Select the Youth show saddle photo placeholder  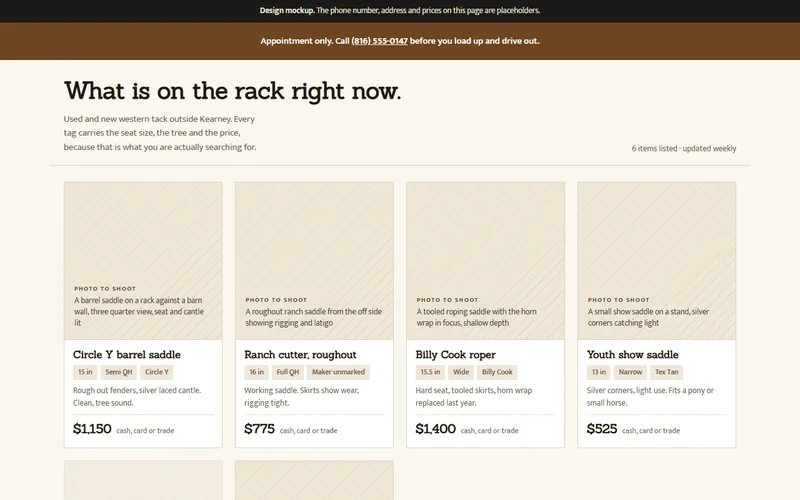point(657,261)
